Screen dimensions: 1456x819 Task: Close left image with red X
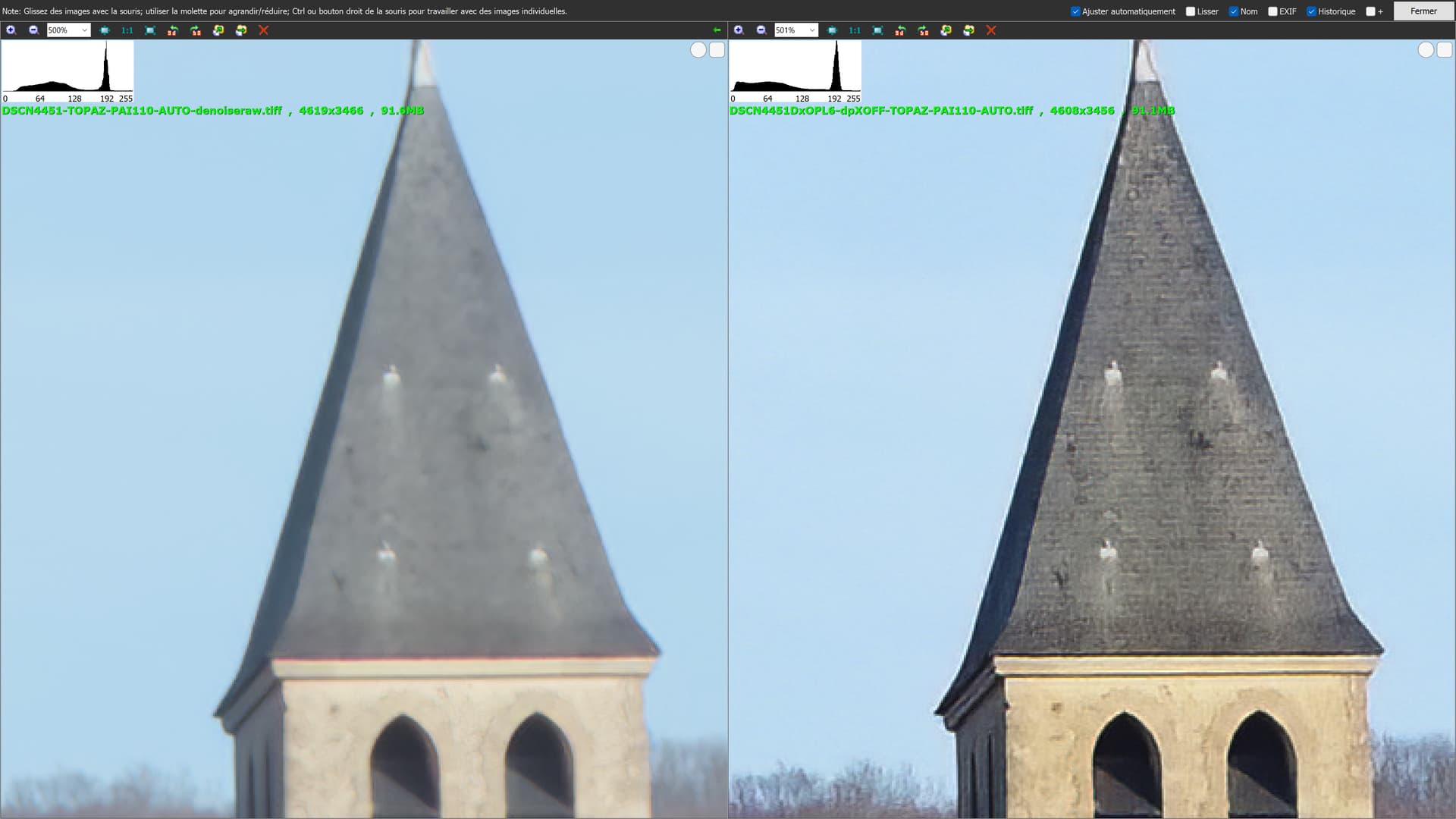click(263, 30)
